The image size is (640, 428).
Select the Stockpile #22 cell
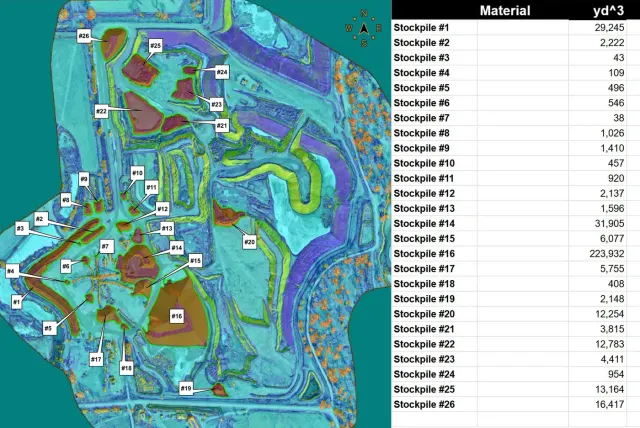tap(434, 344)
